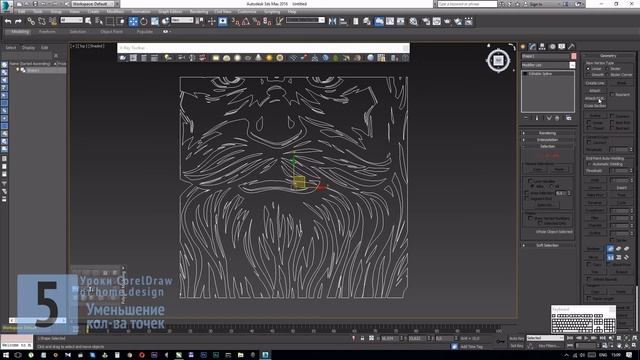Toggle the Show Vertex Numbers checkbox
The image size is (640, 360).
(x=530, y=218)
